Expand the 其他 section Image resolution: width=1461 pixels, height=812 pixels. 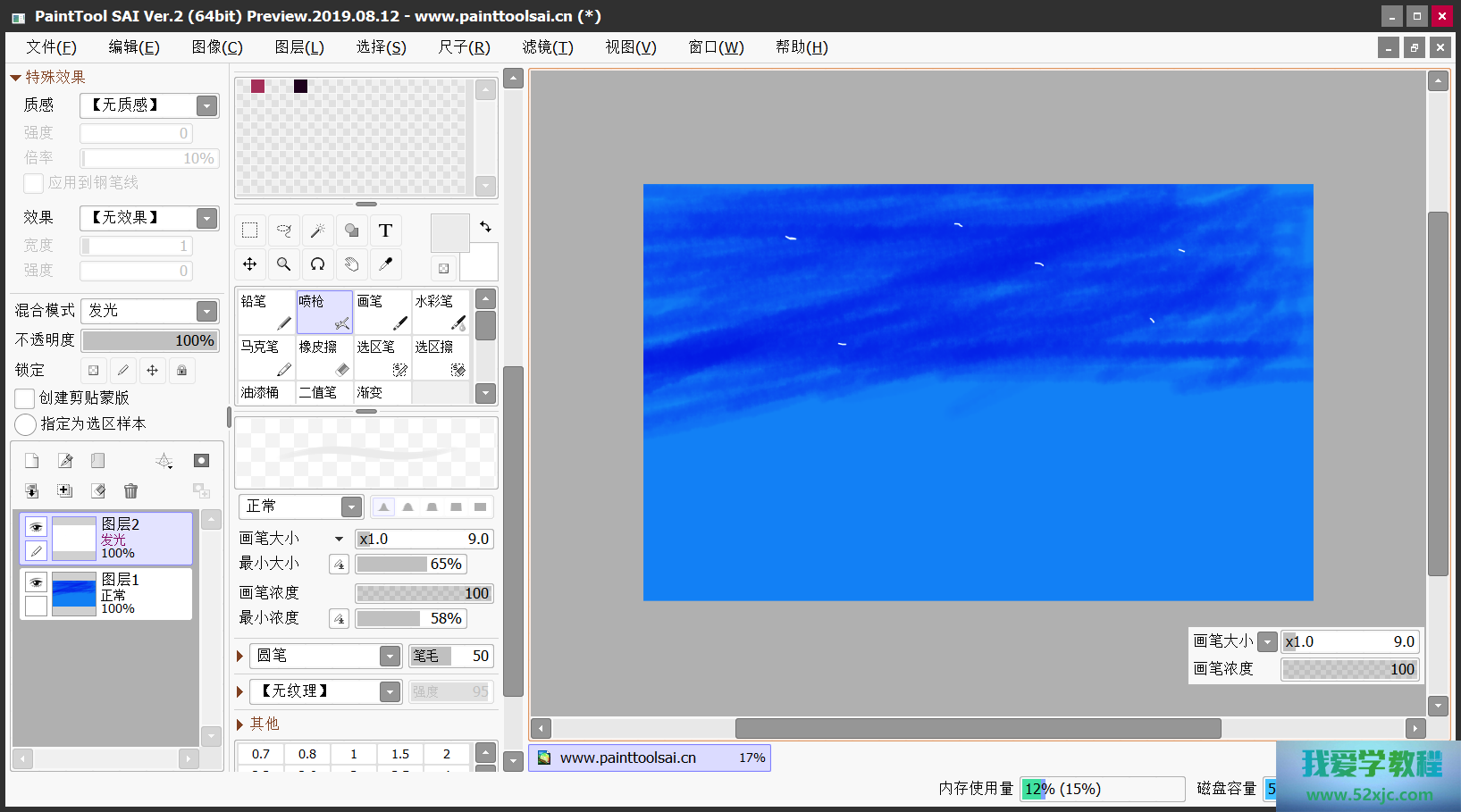pos(240,724)
